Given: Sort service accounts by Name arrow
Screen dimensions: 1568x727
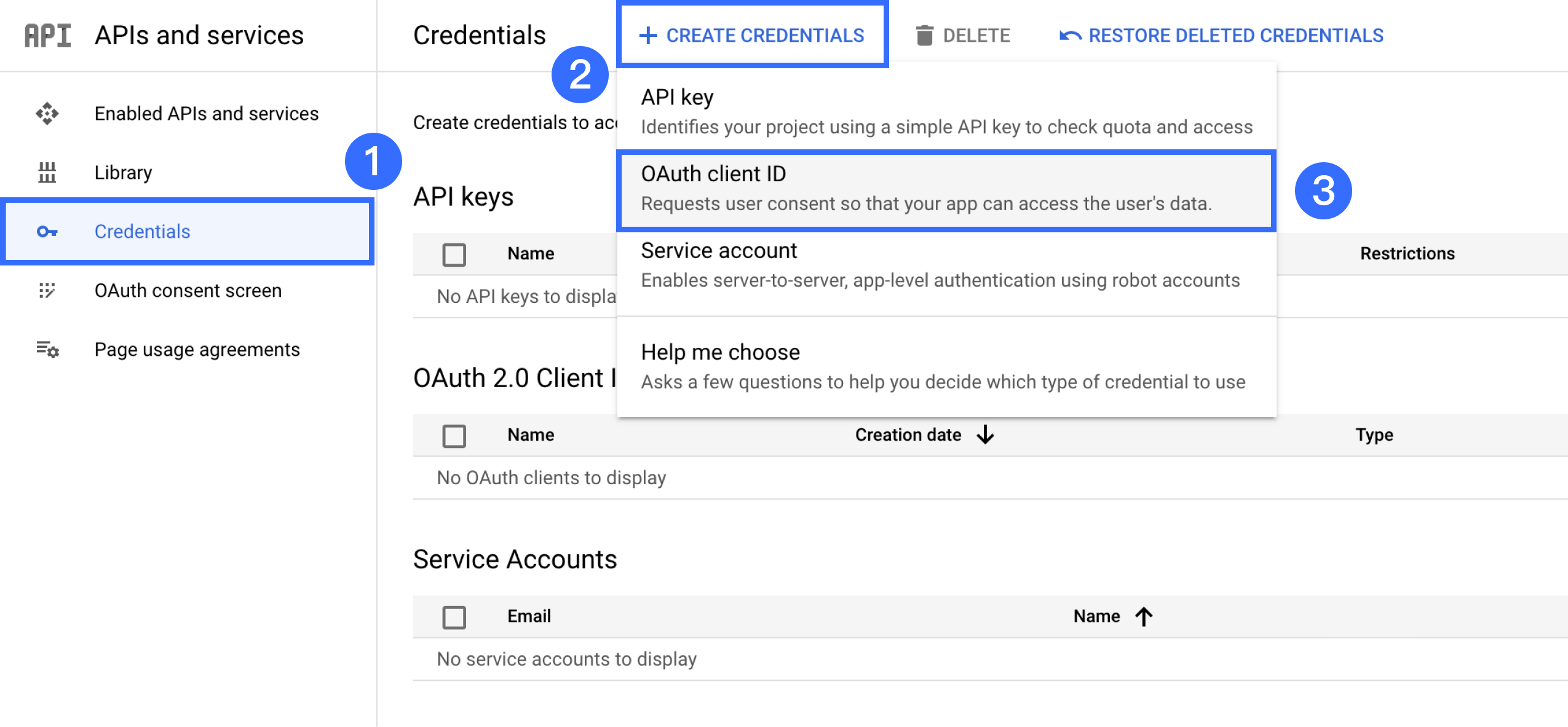Looking at the screenshot, I should [1144, 616].
